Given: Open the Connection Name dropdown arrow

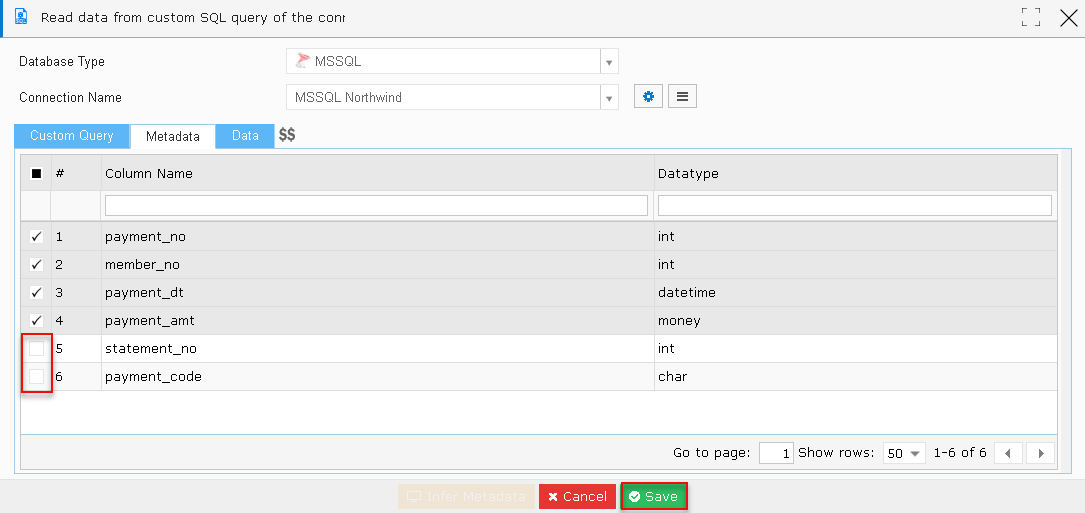Looking at the screenshot, I should [x=609, y=98].
